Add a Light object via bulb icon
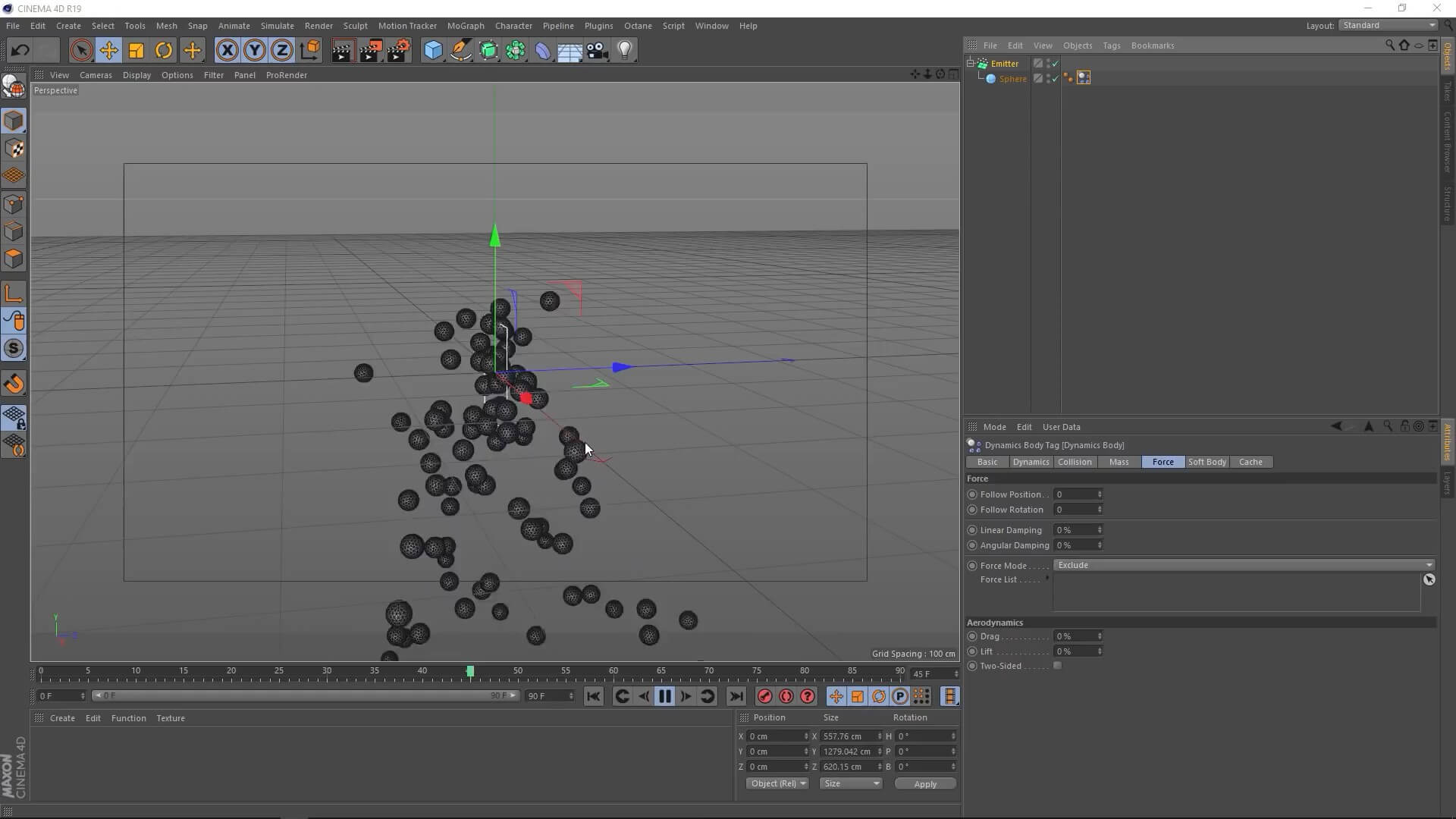Viewport: 1456px width, 819px height. (625, 51)
